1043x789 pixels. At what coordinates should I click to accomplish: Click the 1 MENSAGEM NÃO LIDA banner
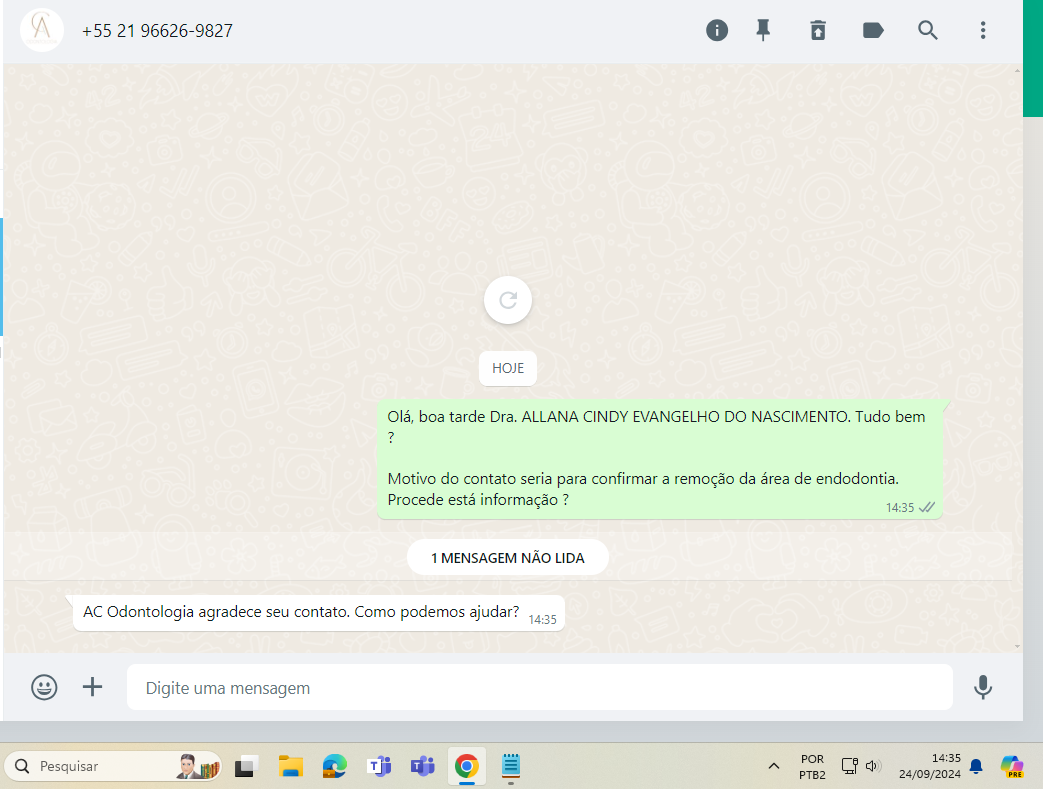(507, 557)
